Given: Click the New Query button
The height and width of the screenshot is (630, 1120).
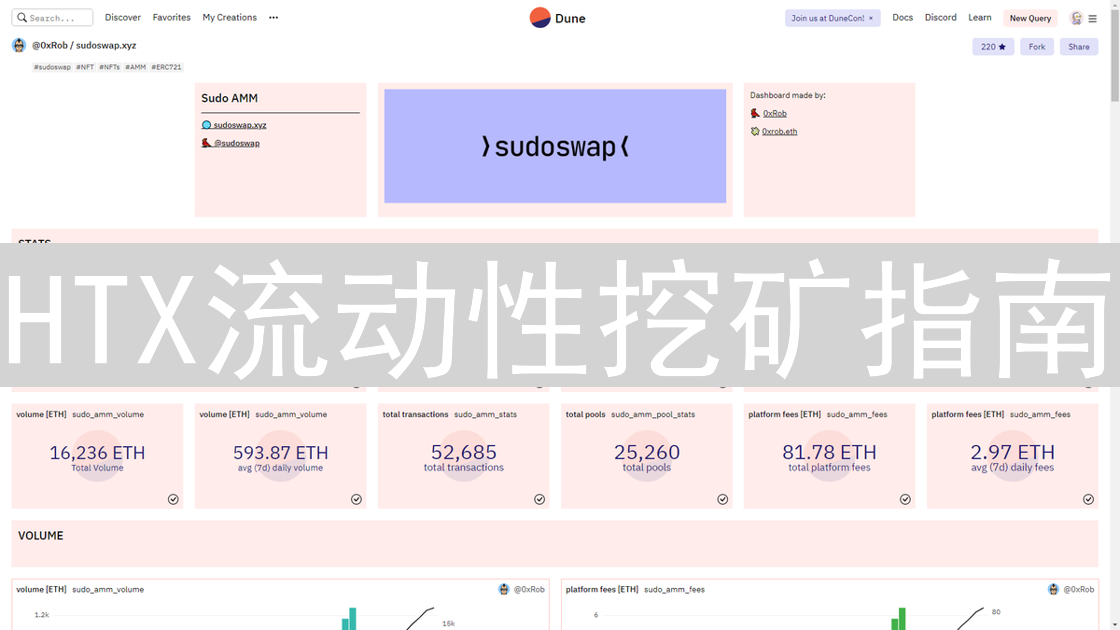Looking at the screenshot, I should 1030,18.
